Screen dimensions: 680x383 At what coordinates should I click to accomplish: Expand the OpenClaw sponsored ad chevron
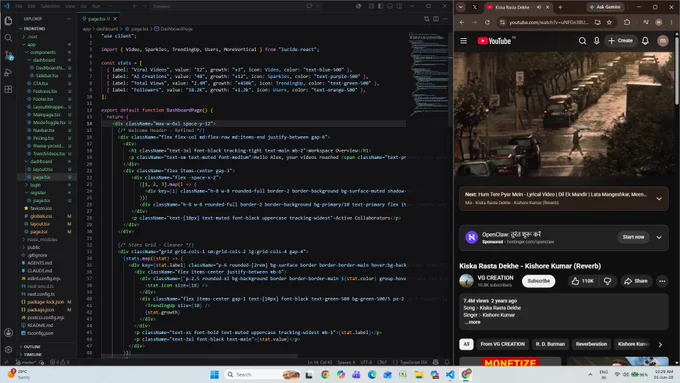pos(659,237)
